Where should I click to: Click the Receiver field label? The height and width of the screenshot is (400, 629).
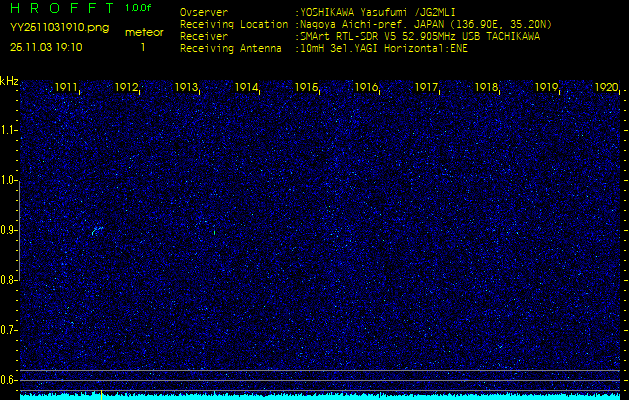204,37
